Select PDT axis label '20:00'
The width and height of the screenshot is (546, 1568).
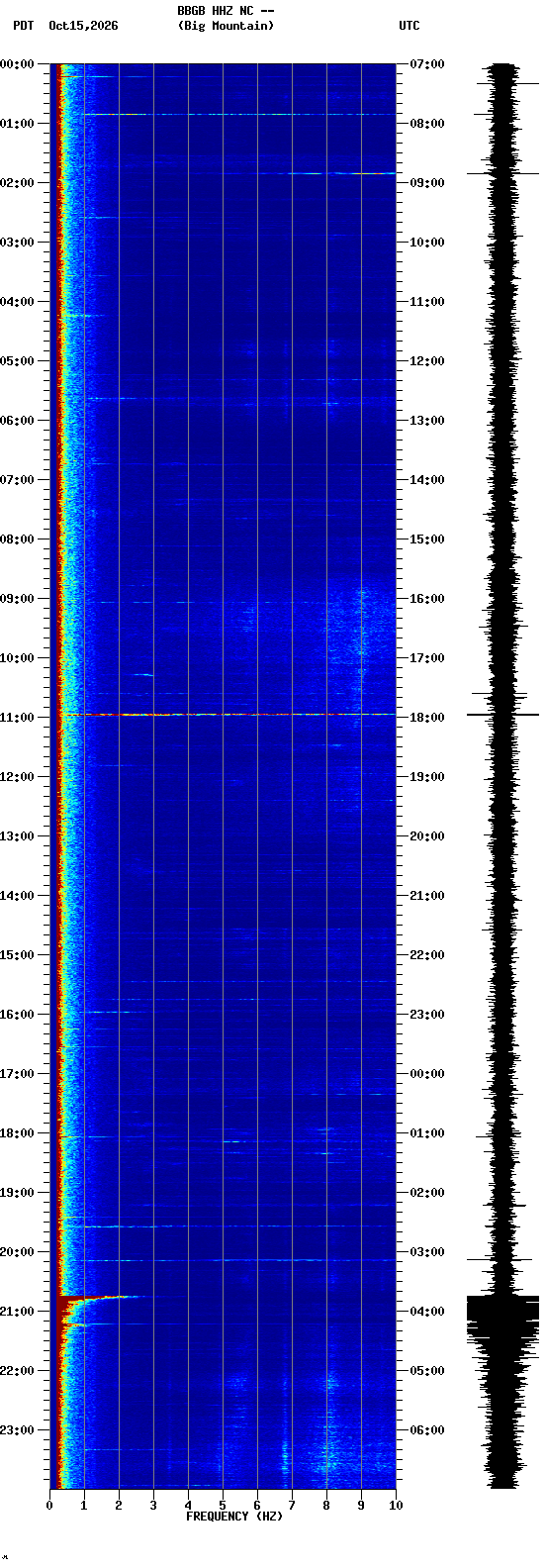[17, 1252]
